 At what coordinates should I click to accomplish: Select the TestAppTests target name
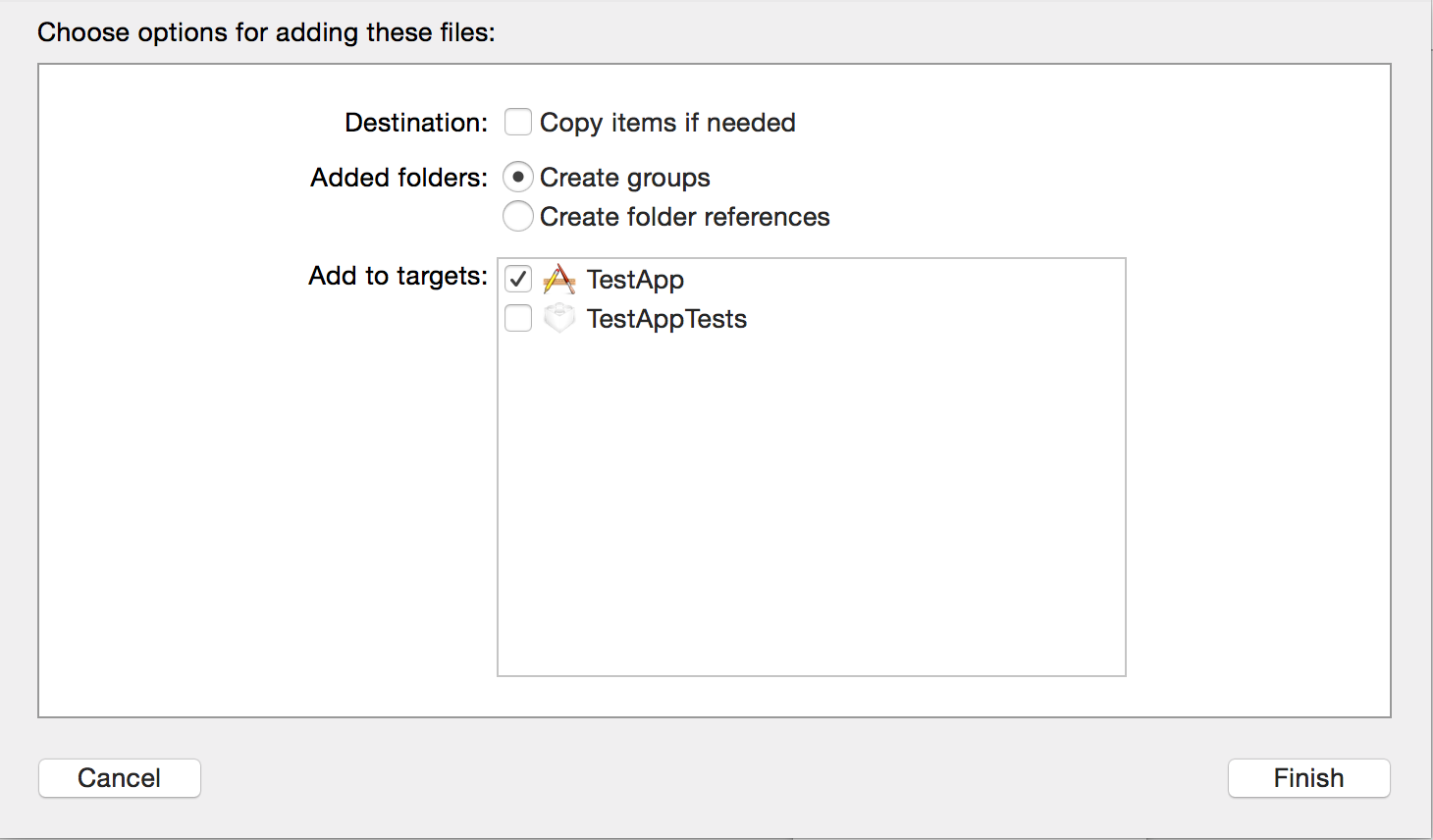pyautogui.click(x=667, y=319)
